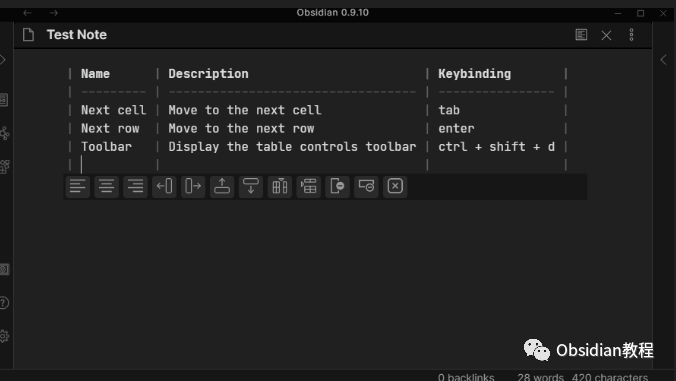Screen dimensions: 676x381
Task: Align column text to the right
Action: 135,186
